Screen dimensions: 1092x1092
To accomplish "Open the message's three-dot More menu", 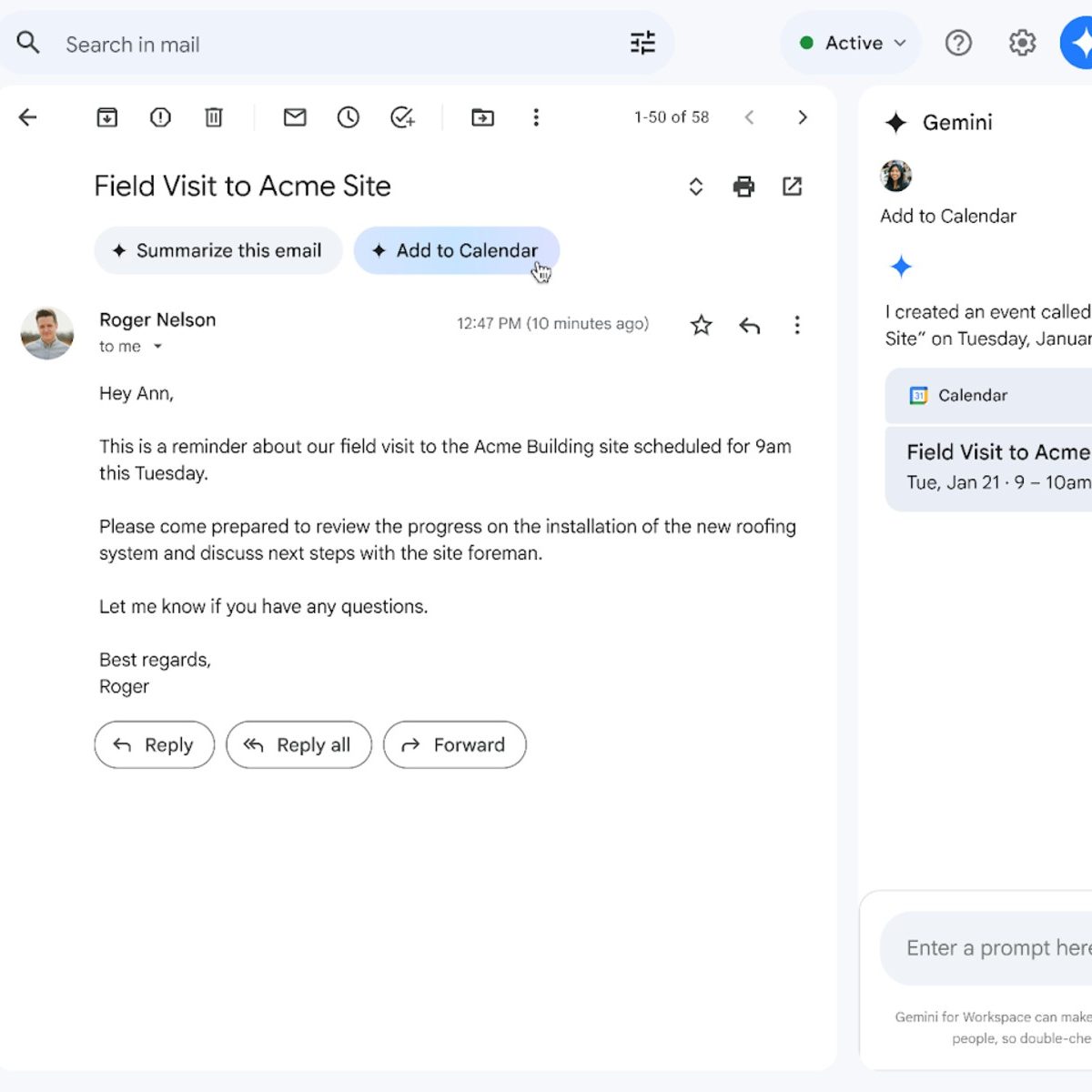I will click(x=797, y=325).
